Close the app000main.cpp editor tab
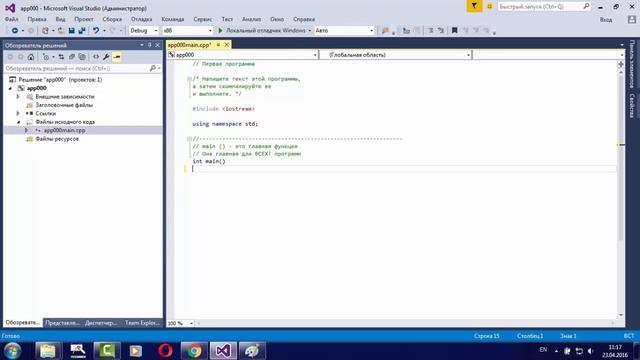Image resolution: width=640 pixels, height=360 pixels. (x=227, y=44)
